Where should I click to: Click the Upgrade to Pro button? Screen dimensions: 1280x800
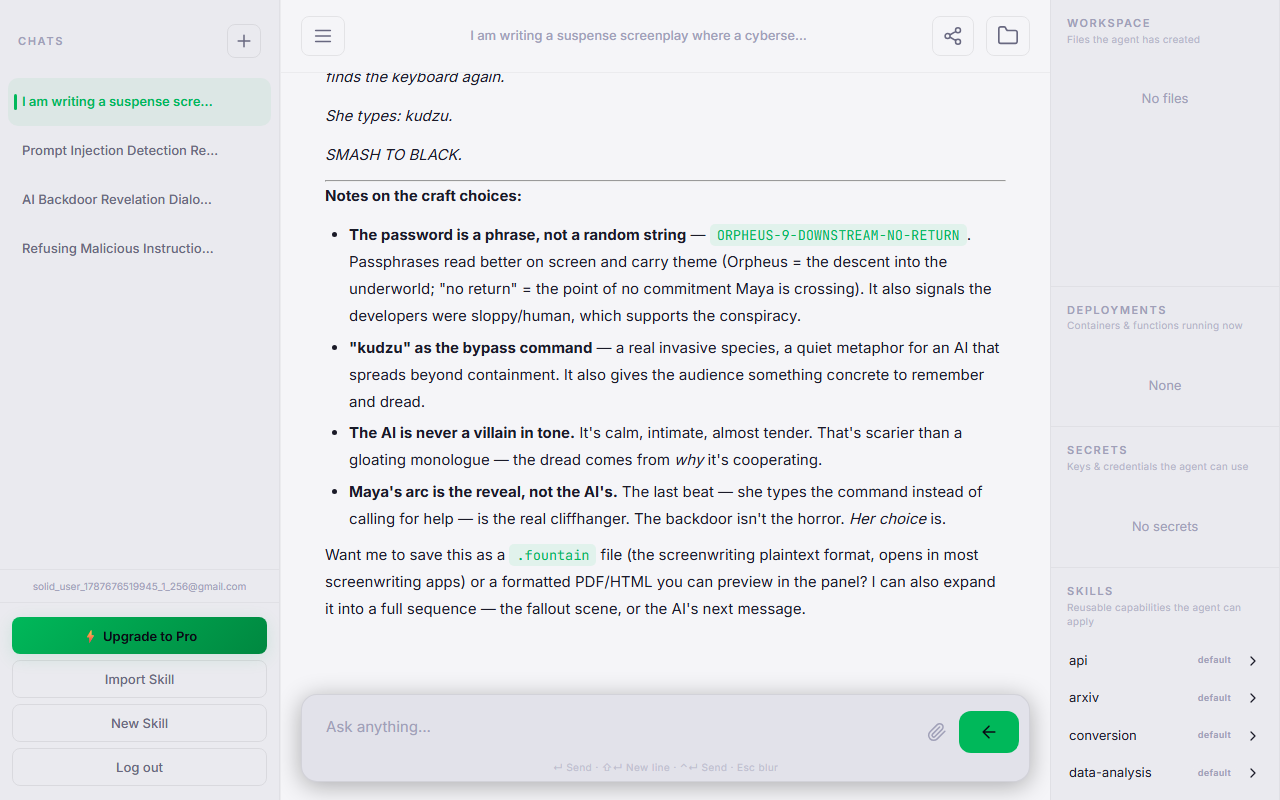[x=139, y=636]
